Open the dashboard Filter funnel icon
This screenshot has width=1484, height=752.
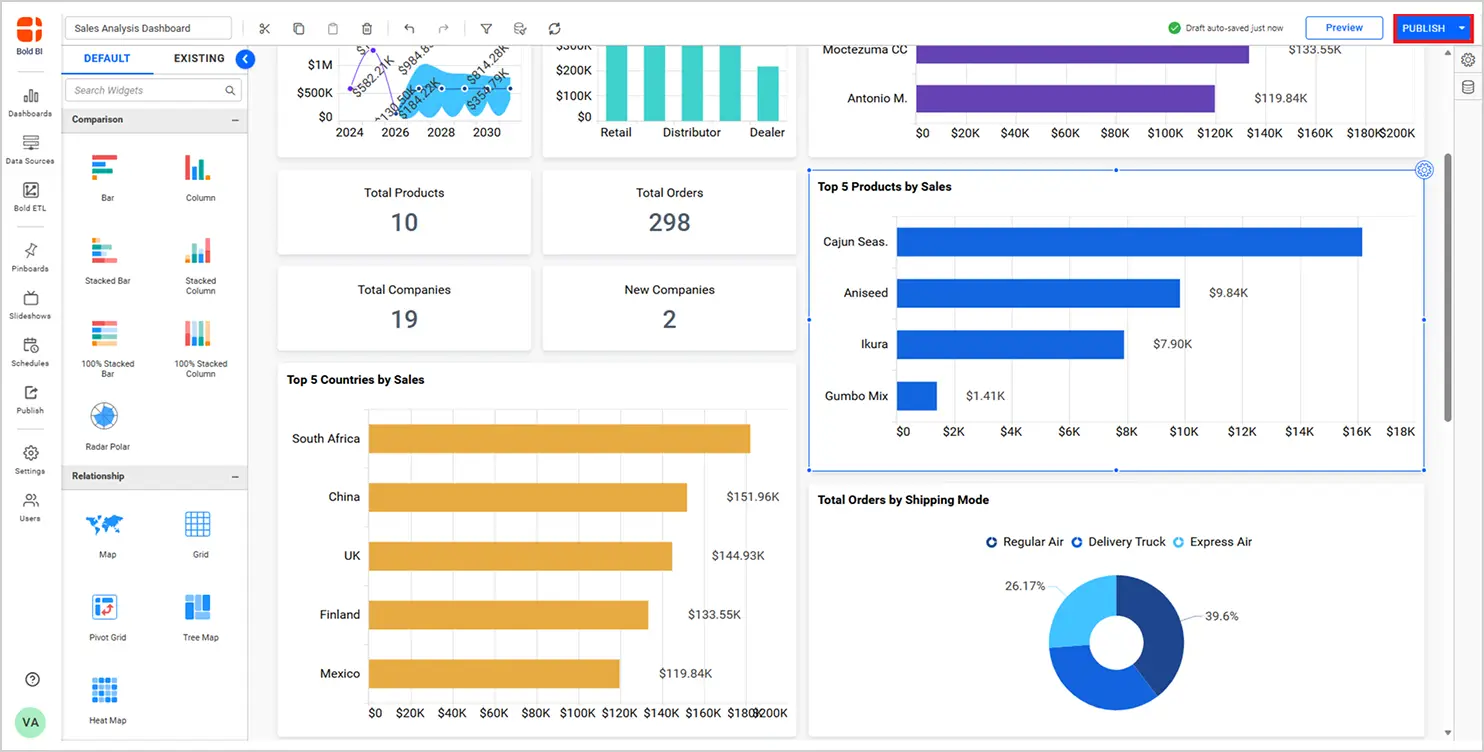pyautogui.click(x=486, y=29)
